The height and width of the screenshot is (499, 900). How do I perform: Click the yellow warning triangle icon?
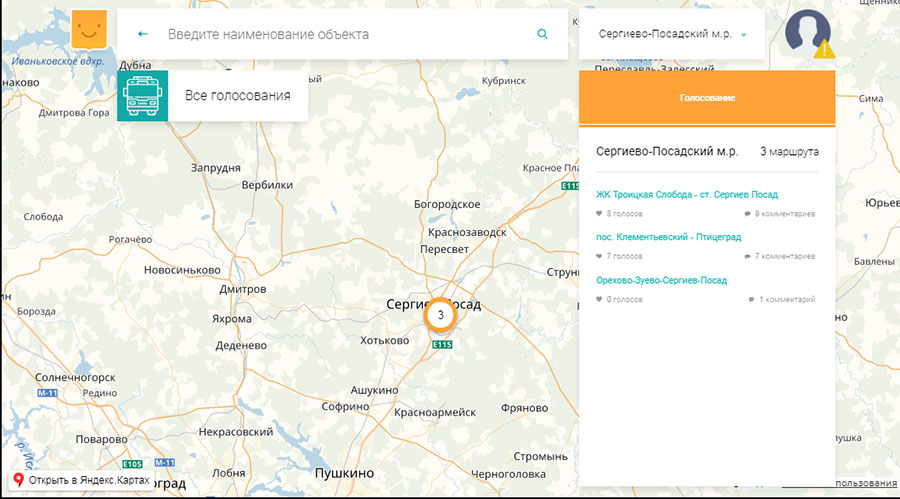tap(823, 48)
